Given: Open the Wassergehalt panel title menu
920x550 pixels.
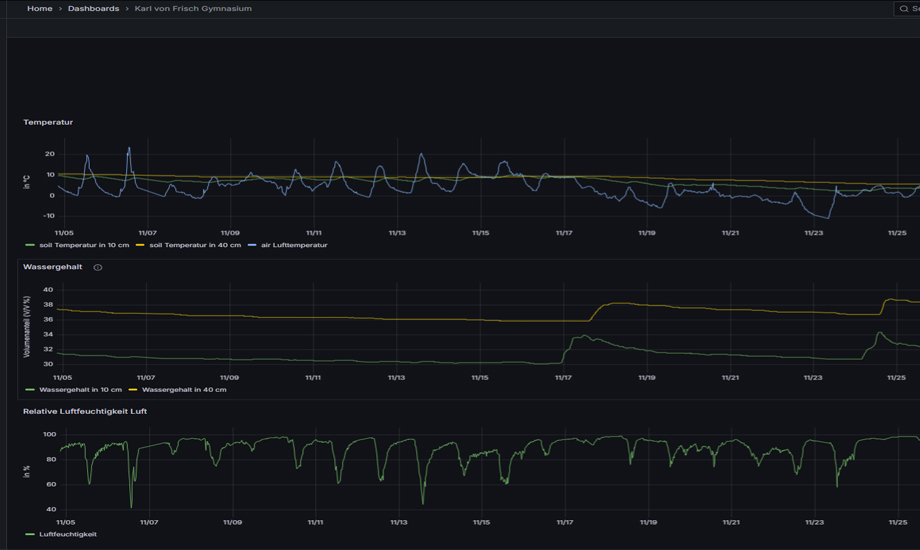Looking at the screenshot, I should [x=53, y=267].
